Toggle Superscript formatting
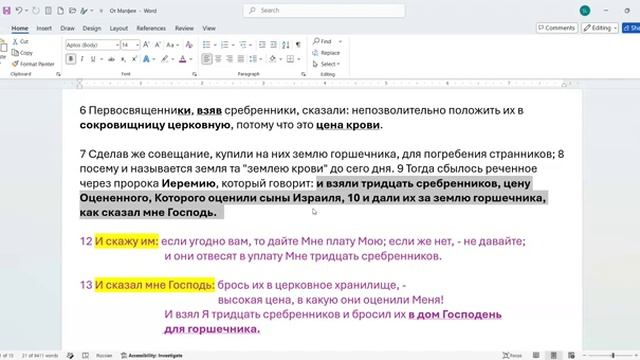The height and width of the screenshot is (360, 640). click(x=134, y=59)
